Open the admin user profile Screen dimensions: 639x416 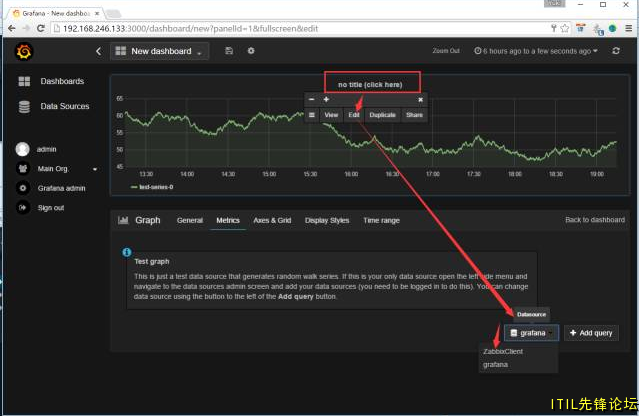click(x=46, y=150)
